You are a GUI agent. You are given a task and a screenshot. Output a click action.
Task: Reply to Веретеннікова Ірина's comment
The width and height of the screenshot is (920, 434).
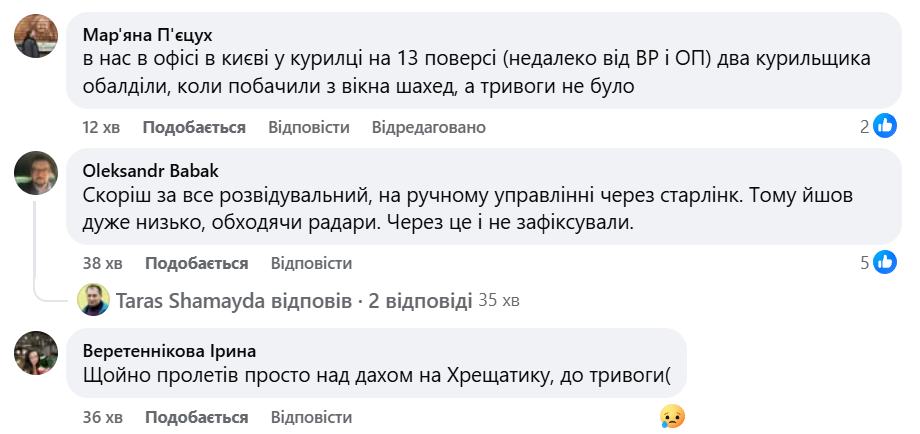pyautogui.click(x=311, y=416)
